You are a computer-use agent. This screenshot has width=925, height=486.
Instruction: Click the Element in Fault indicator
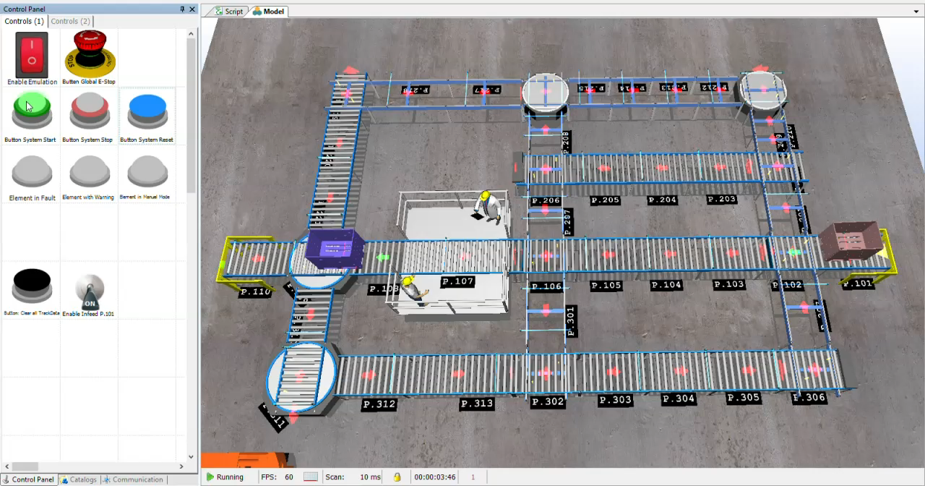pyautogui.click(x=32, y=172)
